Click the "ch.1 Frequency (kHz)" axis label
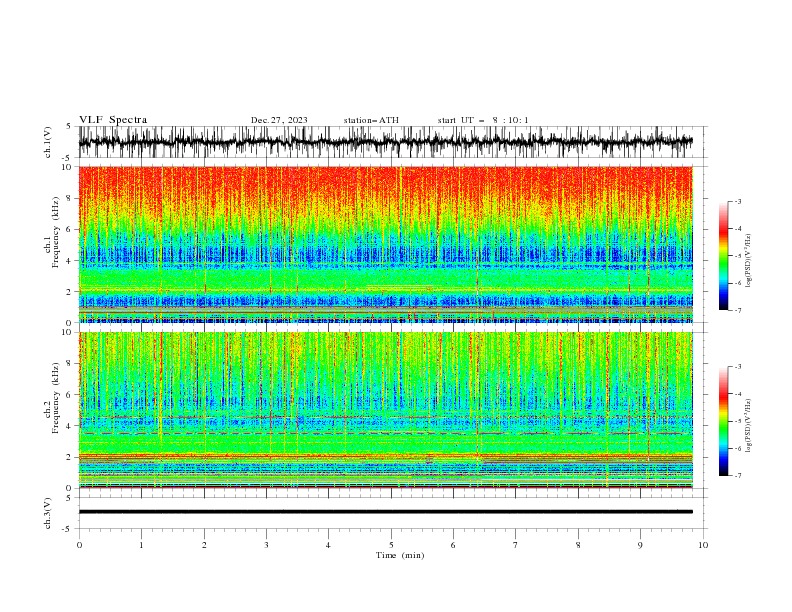792x612 pixels. coord(53,232)
